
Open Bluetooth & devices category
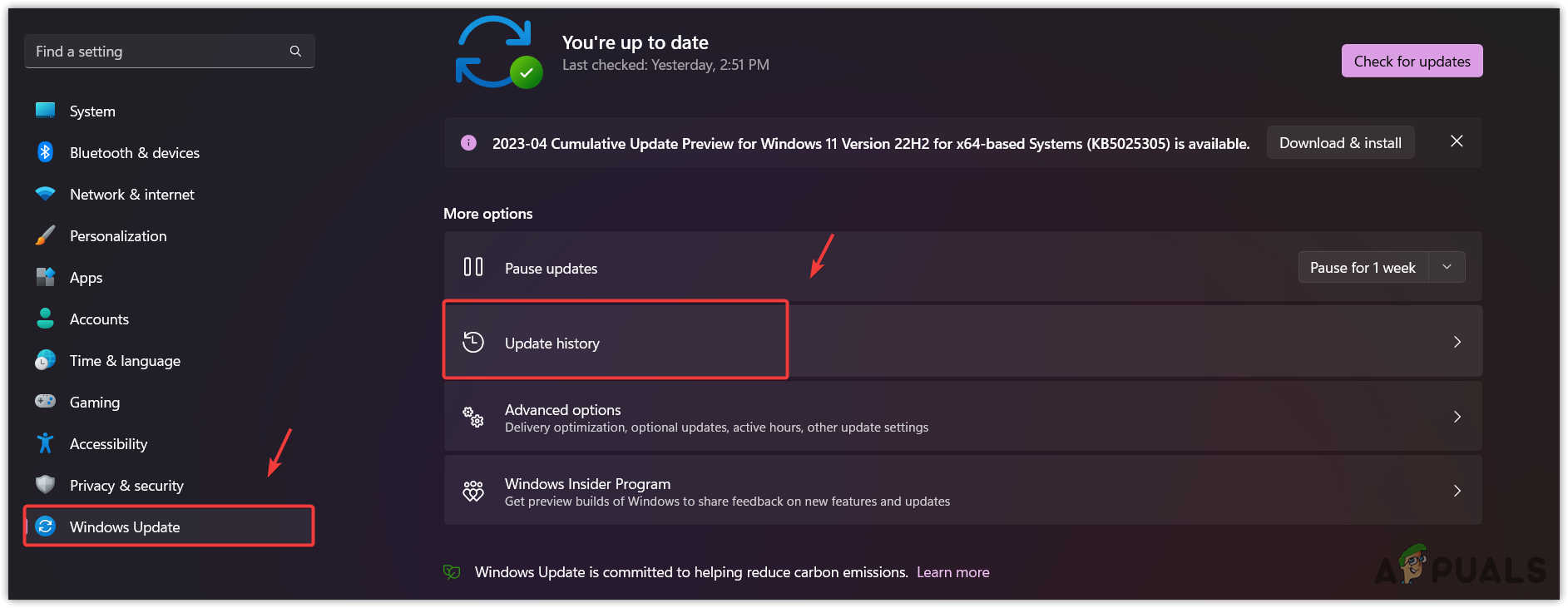[x=170, y=152]
